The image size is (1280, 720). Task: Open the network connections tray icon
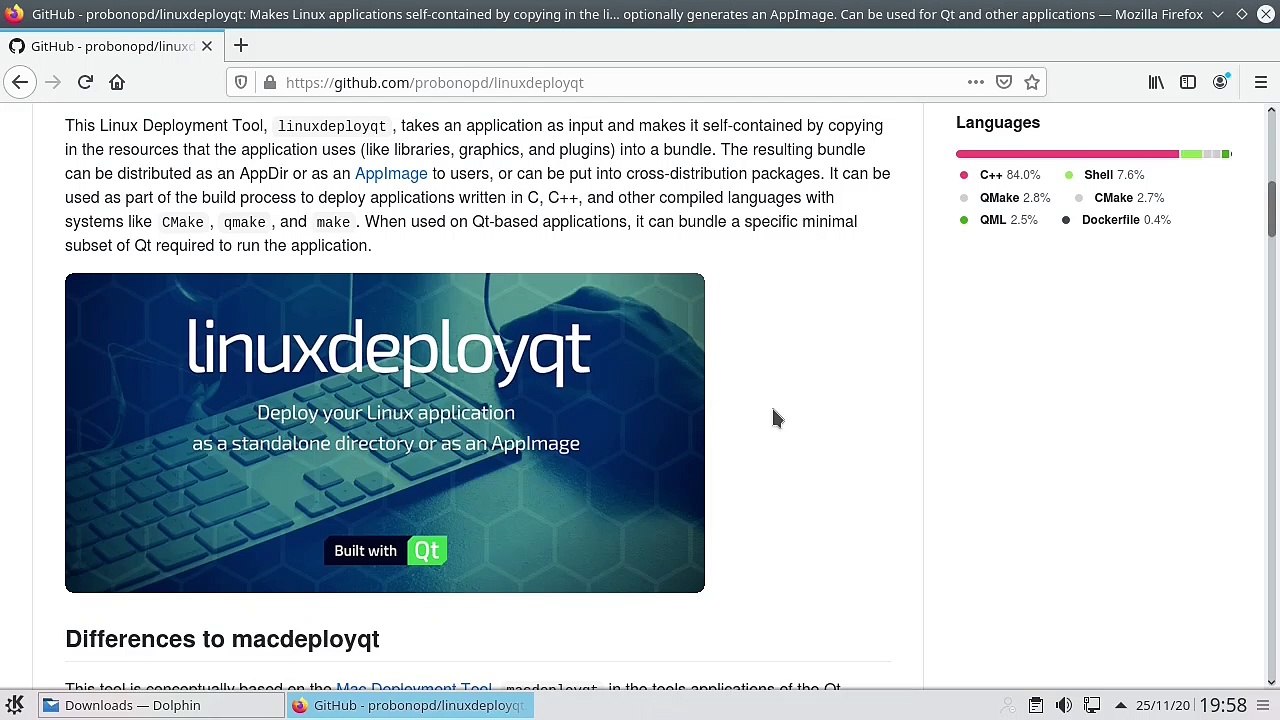tap(1092, 705)
